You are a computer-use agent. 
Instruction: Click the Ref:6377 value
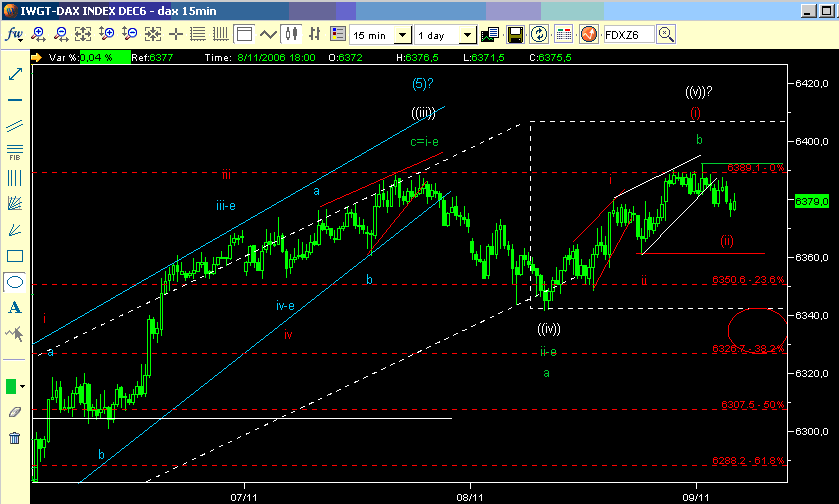pos(152,57)
